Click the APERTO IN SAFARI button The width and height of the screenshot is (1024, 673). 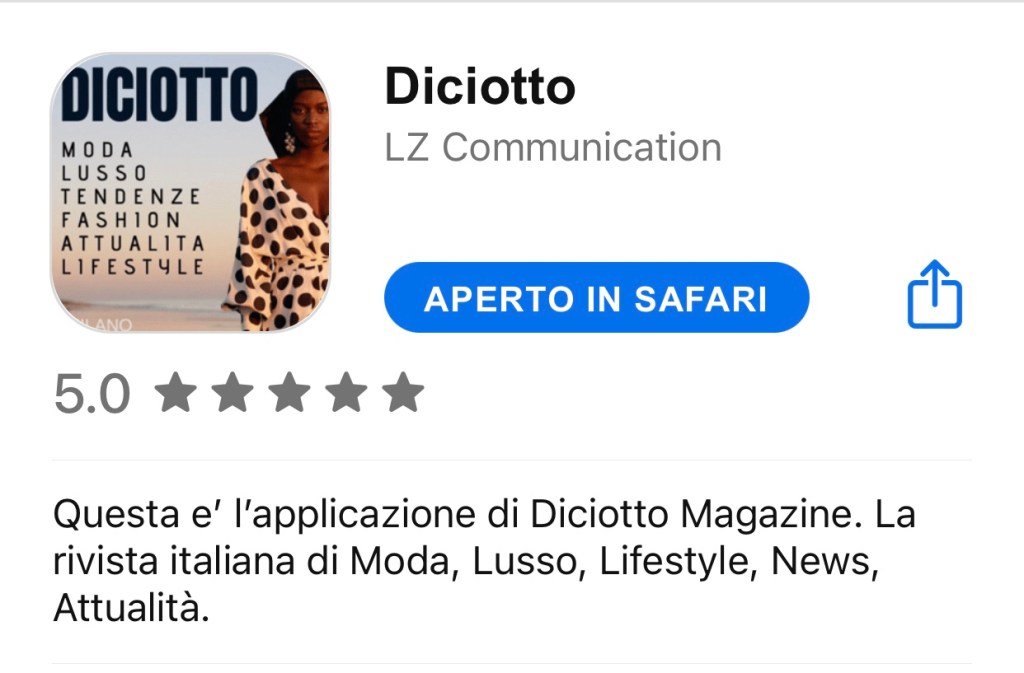coord(596,298)
